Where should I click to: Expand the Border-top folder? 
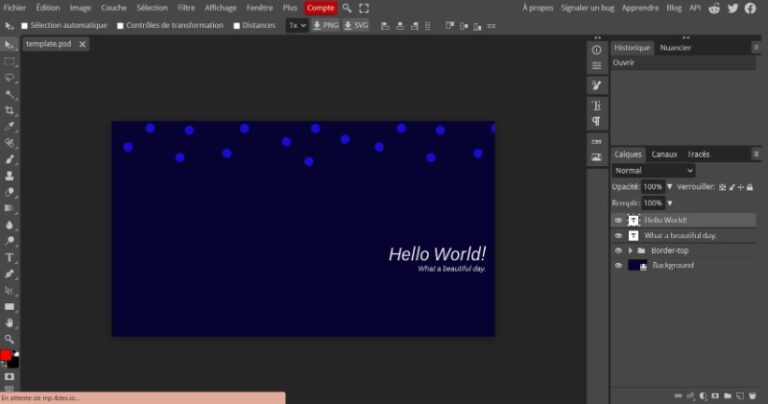[630, 251]
